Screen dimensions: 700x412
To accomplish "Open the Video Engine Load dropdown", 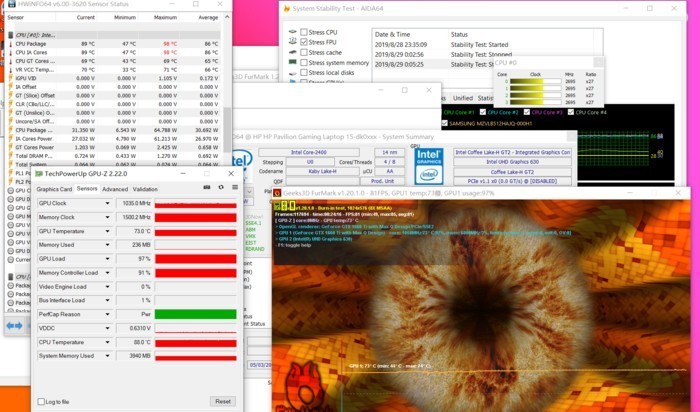I will point(108,287).
